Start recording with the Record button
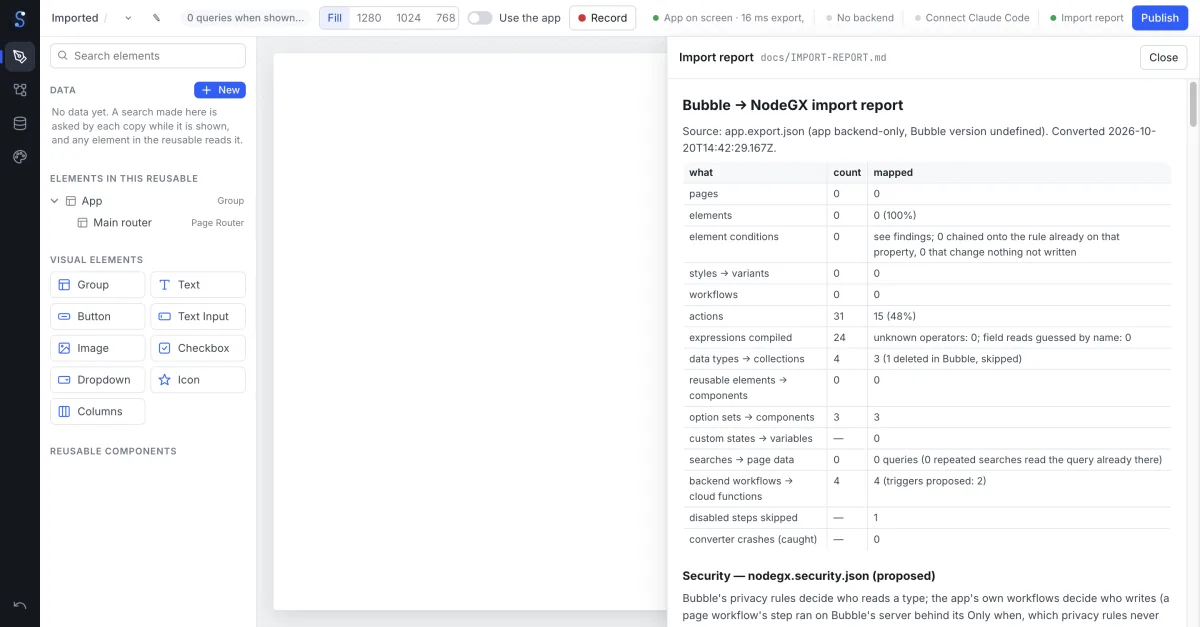 coord(602,18)
